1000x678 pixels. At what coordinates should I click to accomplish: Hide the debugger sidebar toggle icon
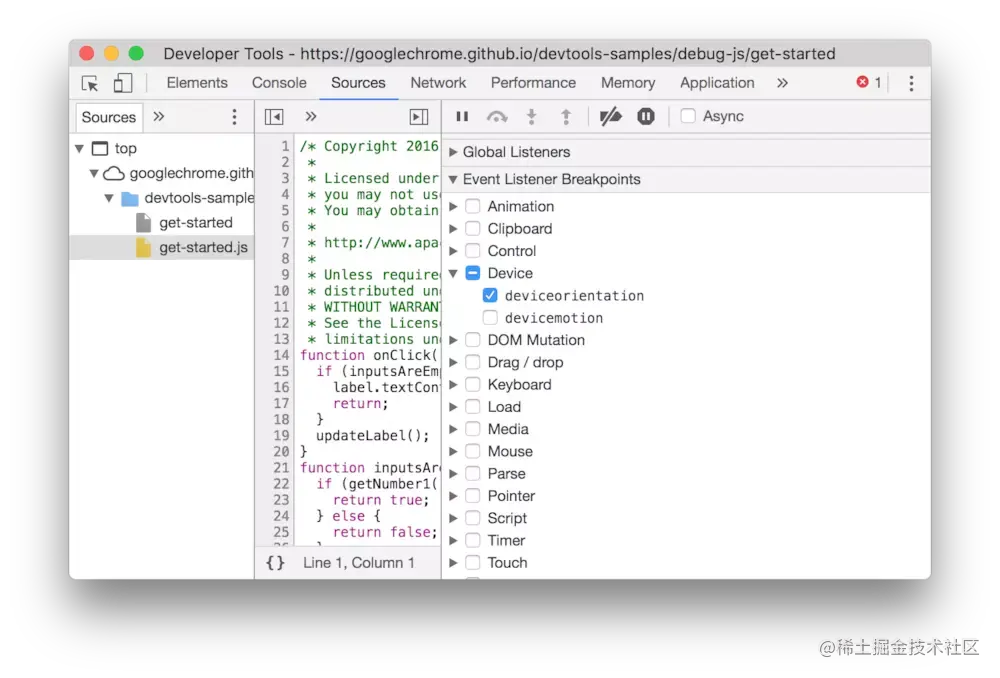pos(418,117)
